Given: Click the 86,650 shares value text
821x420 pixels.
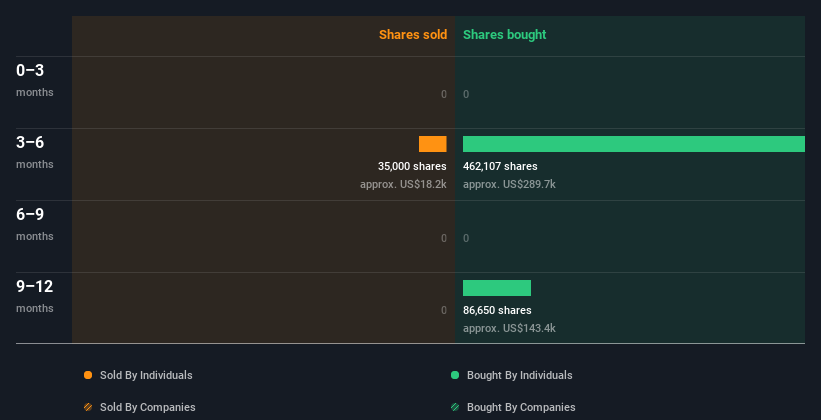Looking at the screenshot, I should coord(497,311).
